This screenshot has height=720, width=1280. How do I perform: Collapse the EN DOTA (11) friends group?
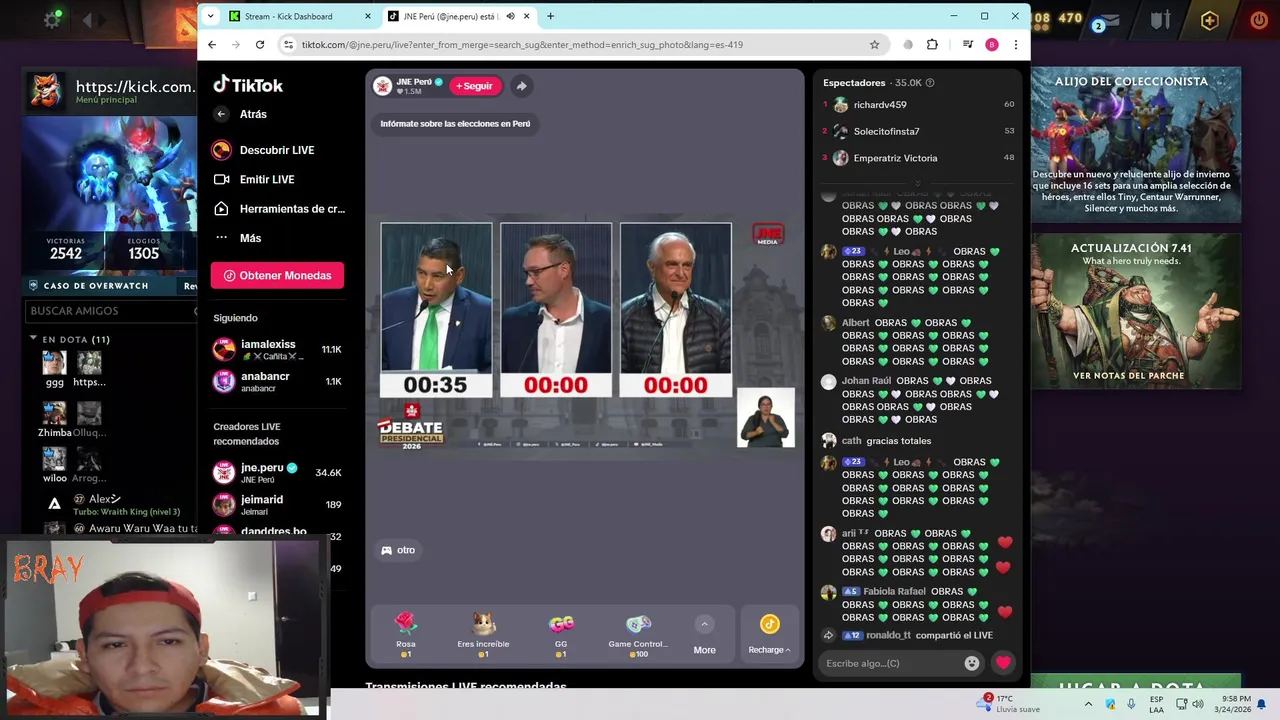click(x=33, y=339)
